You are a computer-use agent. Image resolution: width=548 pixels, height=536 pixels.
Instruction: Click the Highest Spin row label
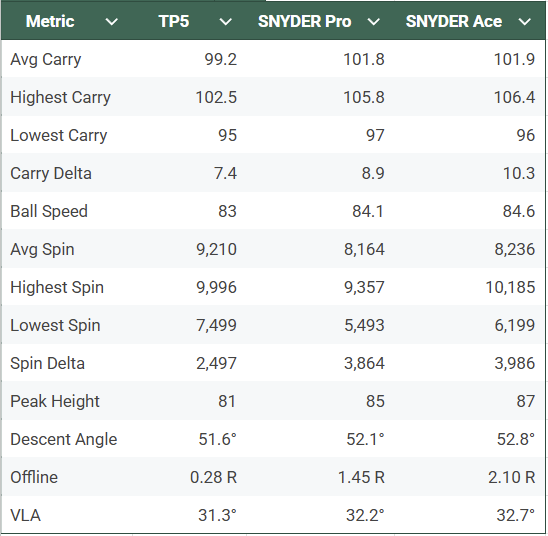(x=57, y=288)
